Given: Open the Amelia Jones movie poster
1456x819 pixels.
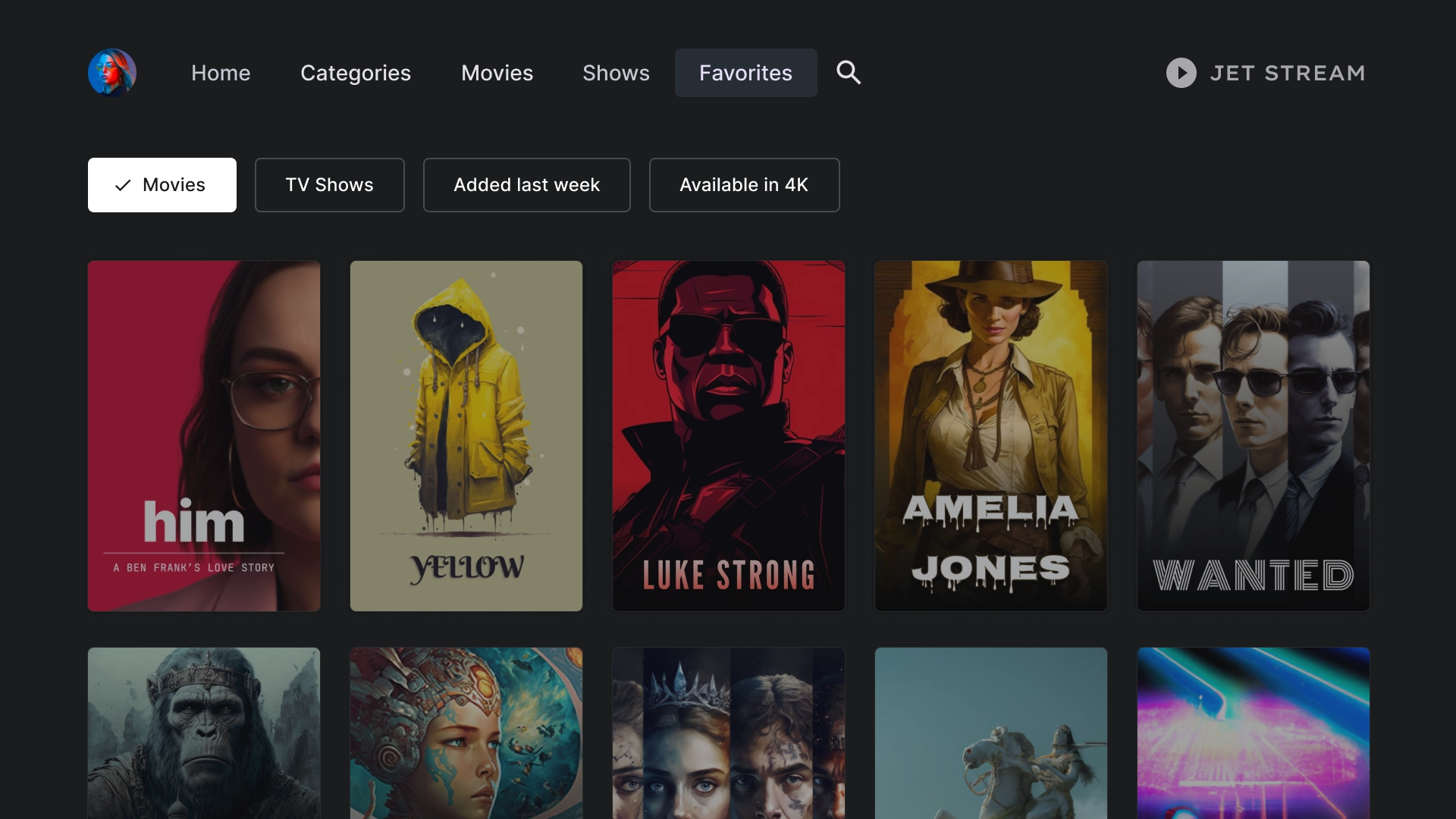Looking at the screenshot, I should [991, 436].
